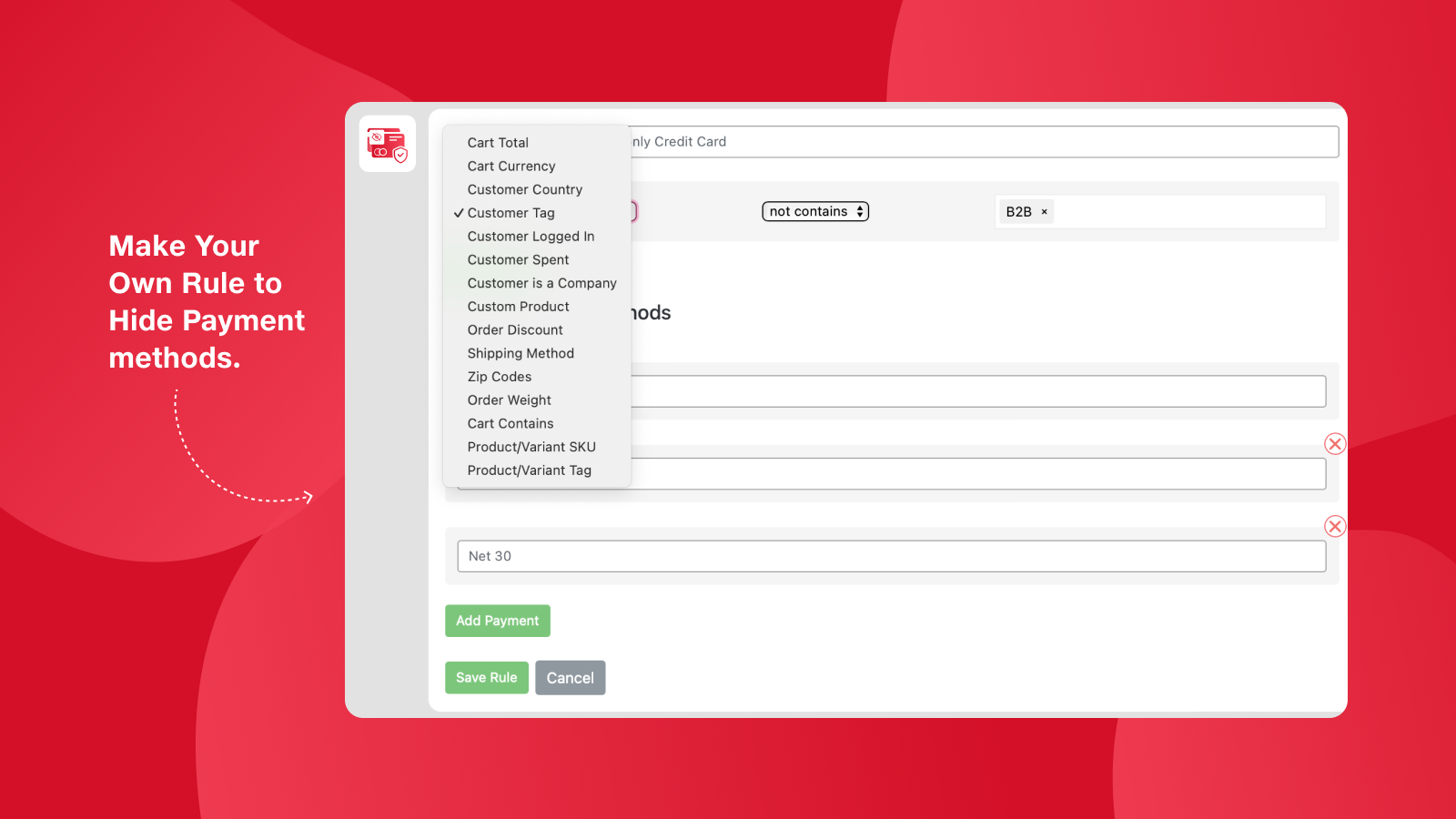Click the stepper arrows on the not contains selector
This screenshot has width=1456, height=819.
coord(860,211)
